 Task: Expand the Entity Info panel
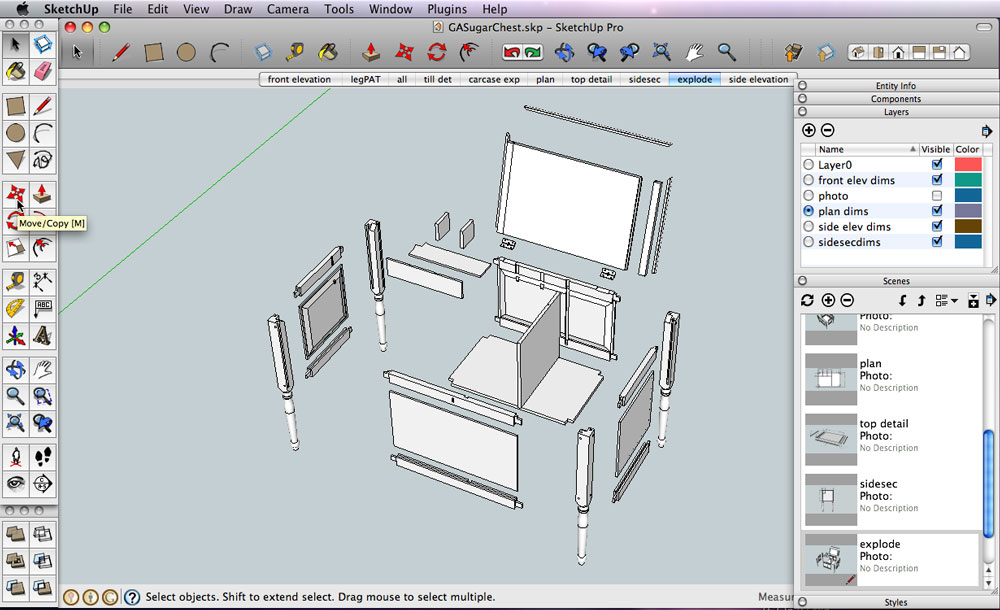(896, 86)
